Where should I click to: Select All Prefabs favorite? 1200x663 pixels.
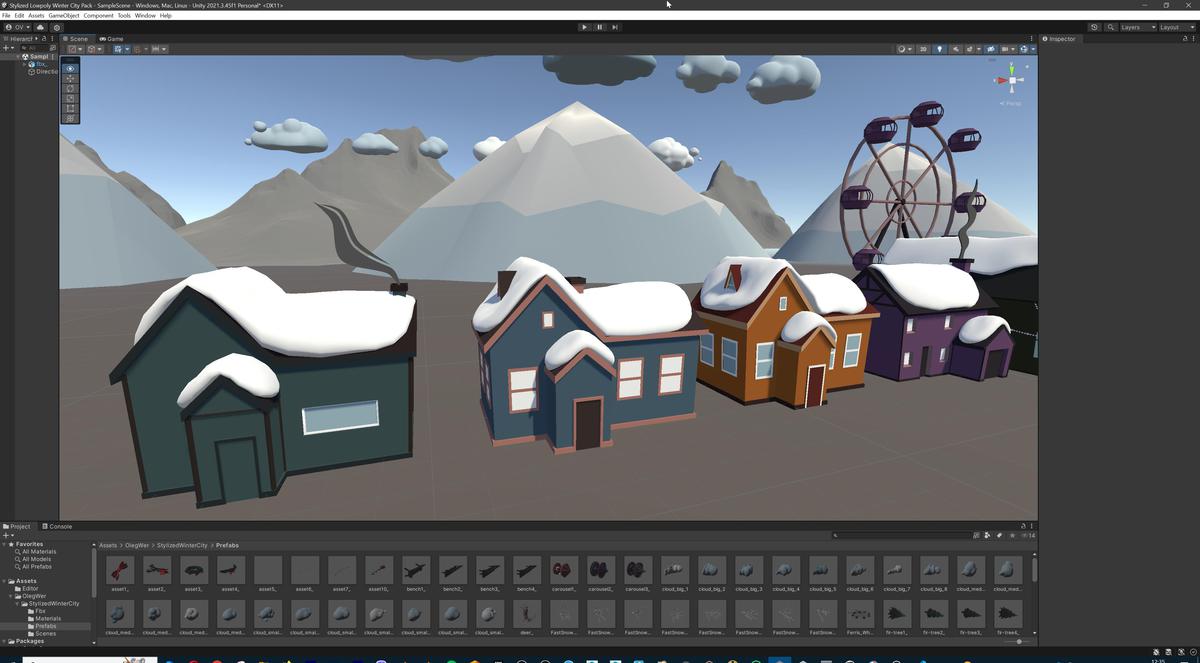(36, 567)
